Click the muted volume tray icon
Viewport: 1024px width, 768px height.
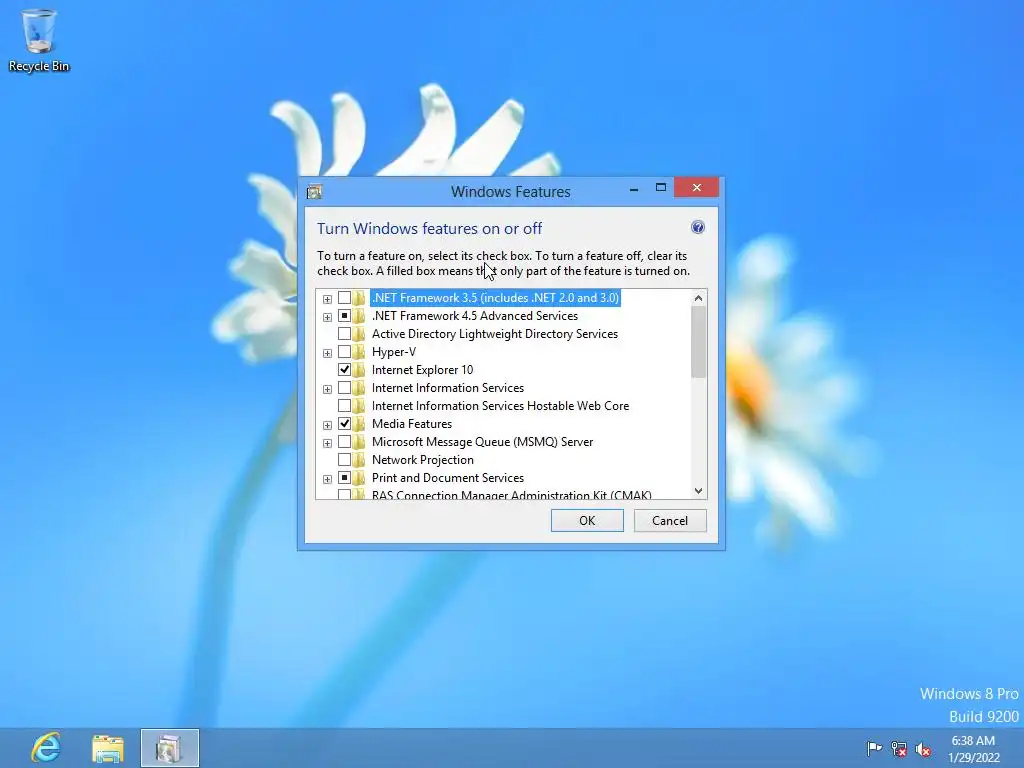click(923, 749)
